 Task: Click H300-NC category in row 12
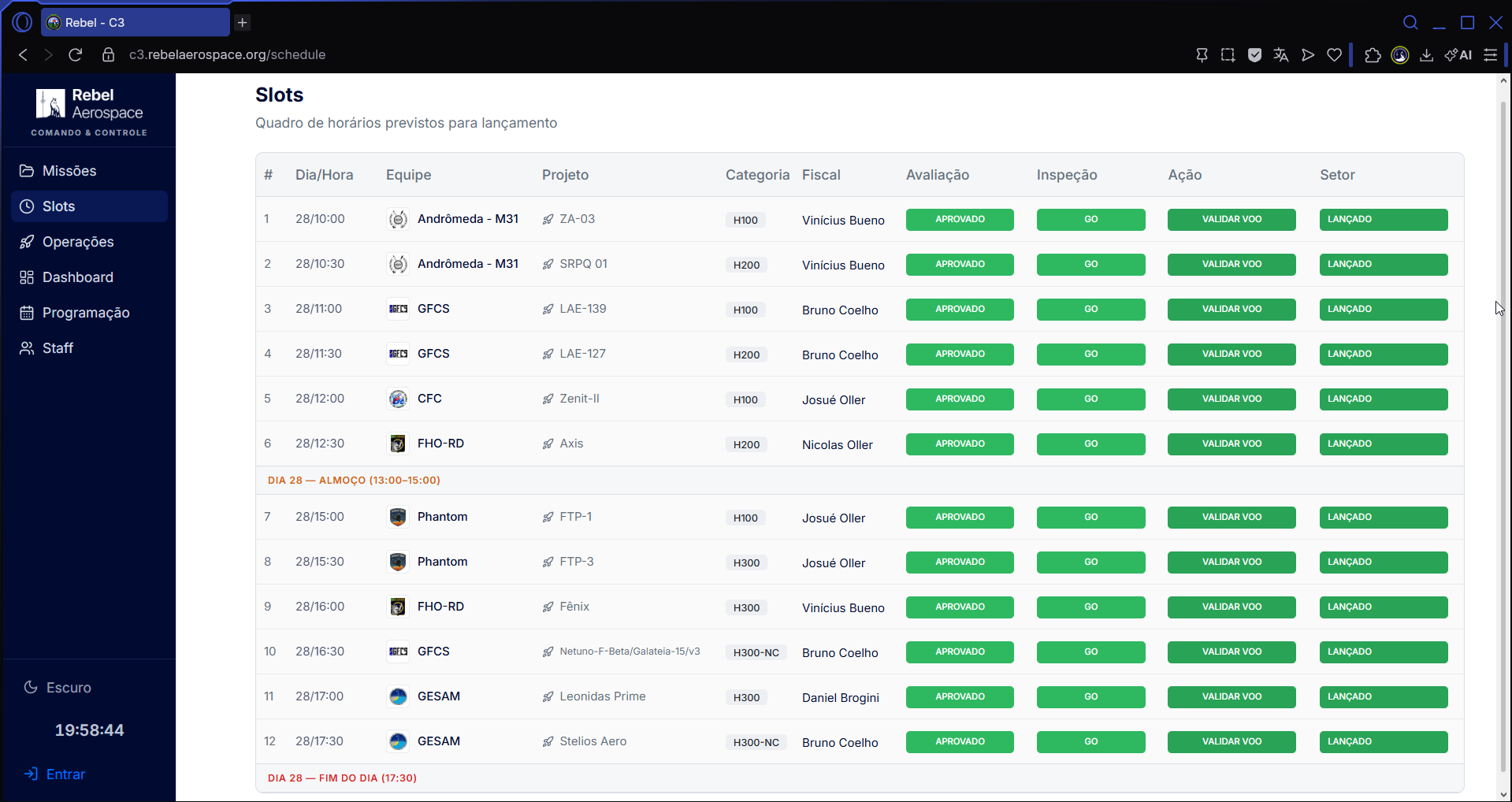756,742
